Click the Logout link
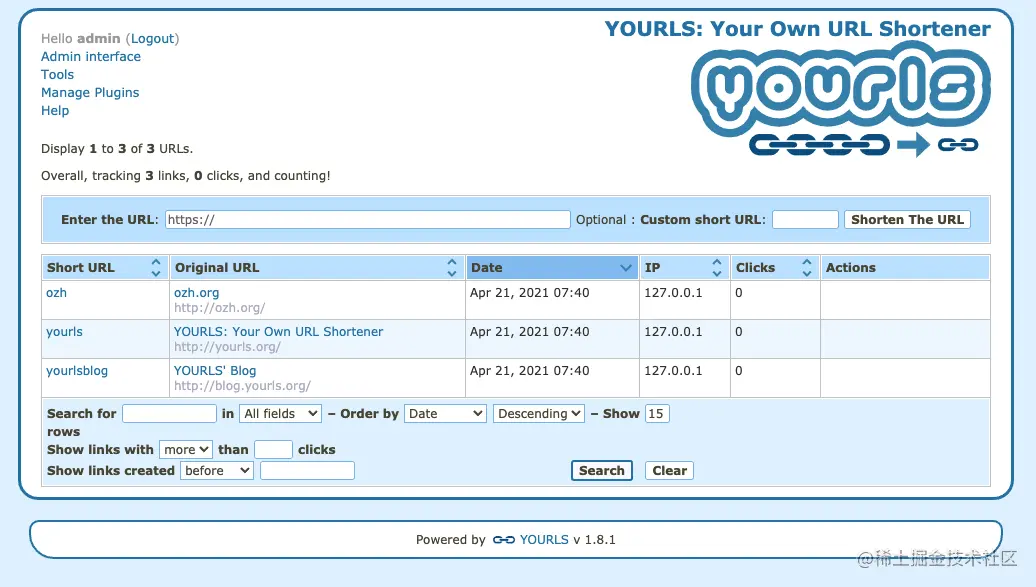 (x=152, y=38)
